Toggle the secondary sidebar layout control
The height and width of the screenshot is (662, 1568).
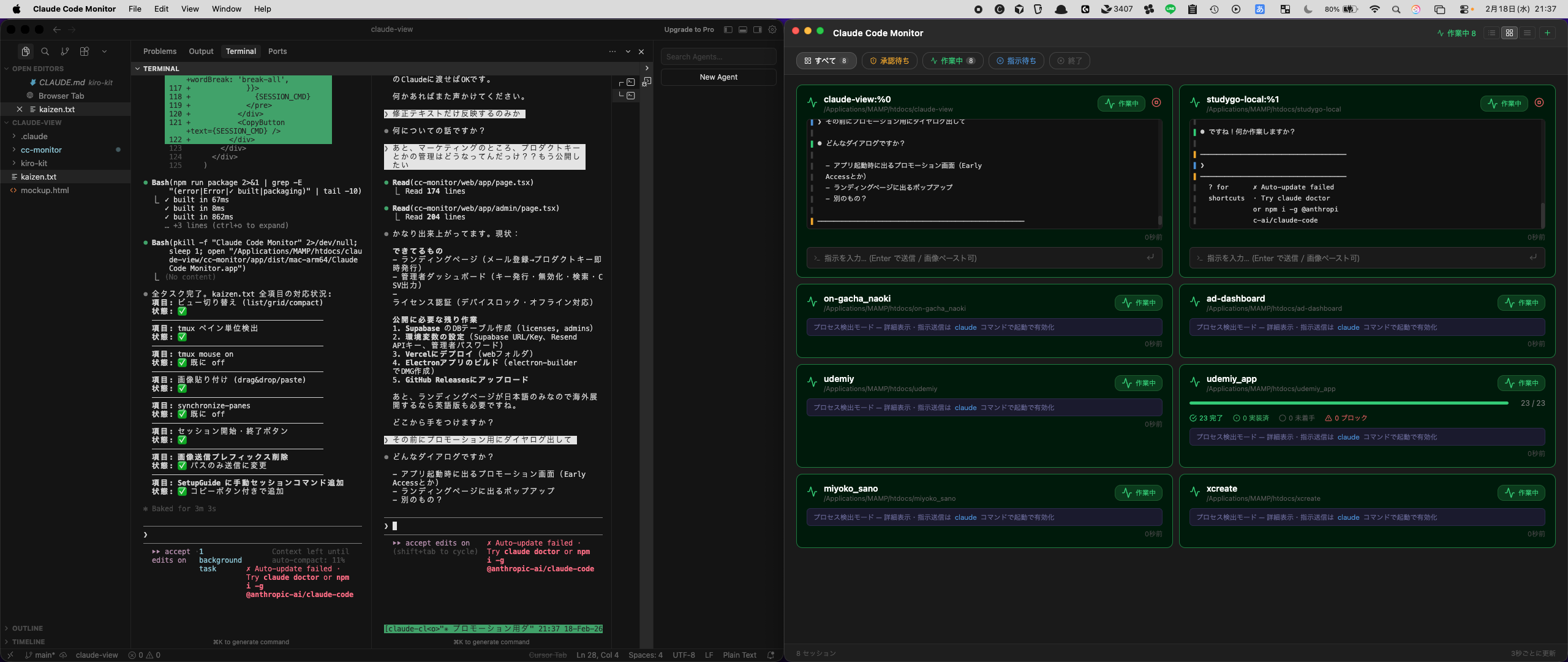tap(758, 29)
